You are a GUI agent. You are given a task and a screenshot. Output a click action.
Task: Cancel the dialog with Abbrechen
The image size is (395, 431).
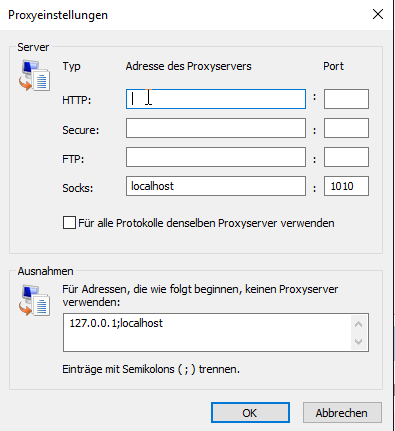(x=342, y=413)
